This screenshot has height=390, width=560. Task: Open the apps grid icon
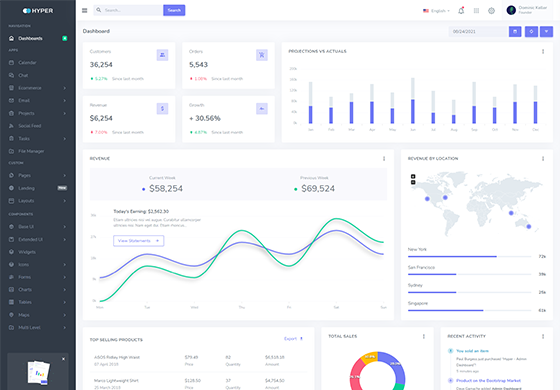476,11
